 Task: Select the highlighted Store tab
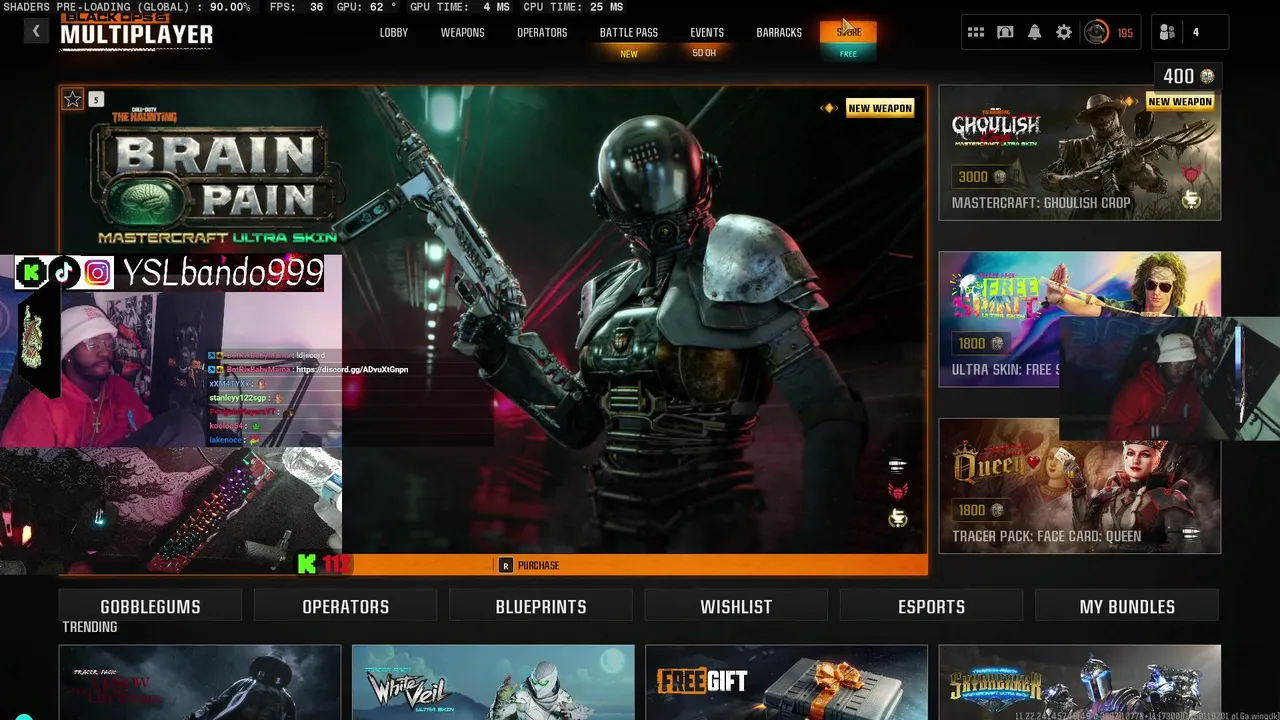(x=848, y=32)
